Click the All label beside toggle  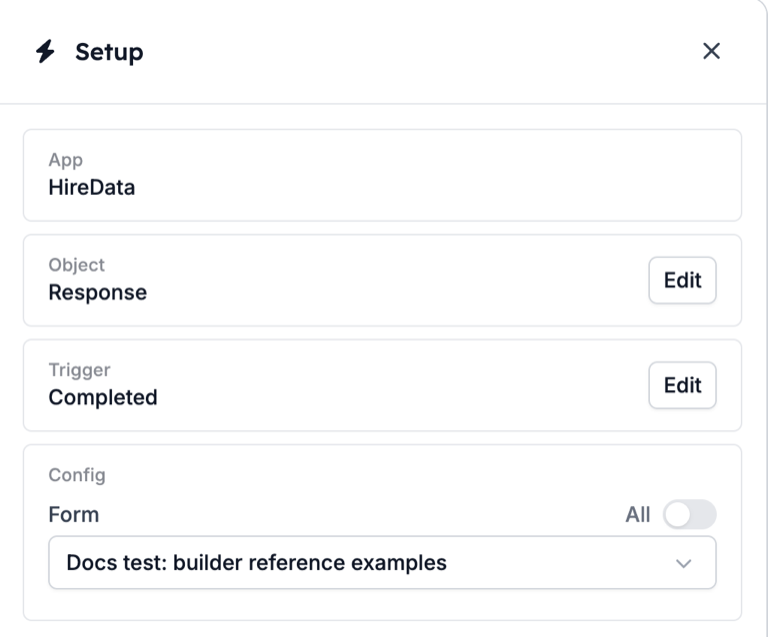point(638,515)
